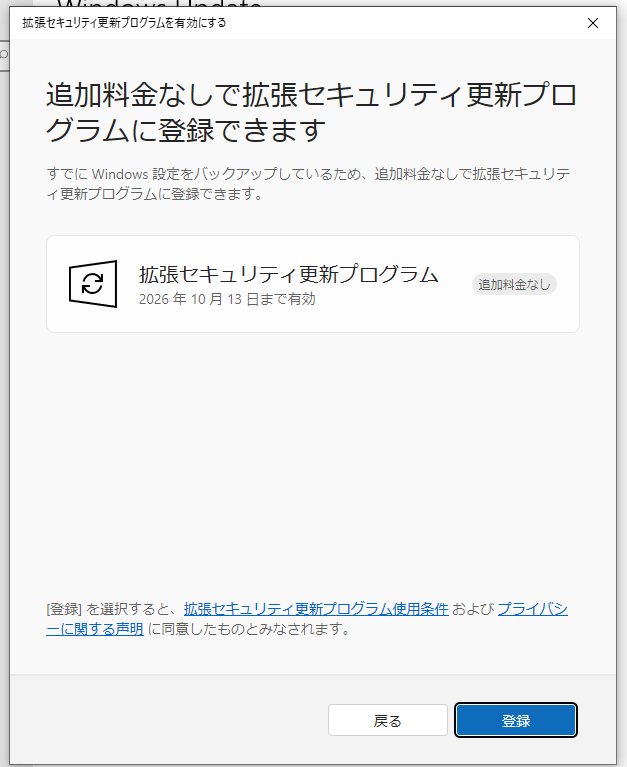Click the 登録 button to enroll
The image size is (627, 767).
515,720
